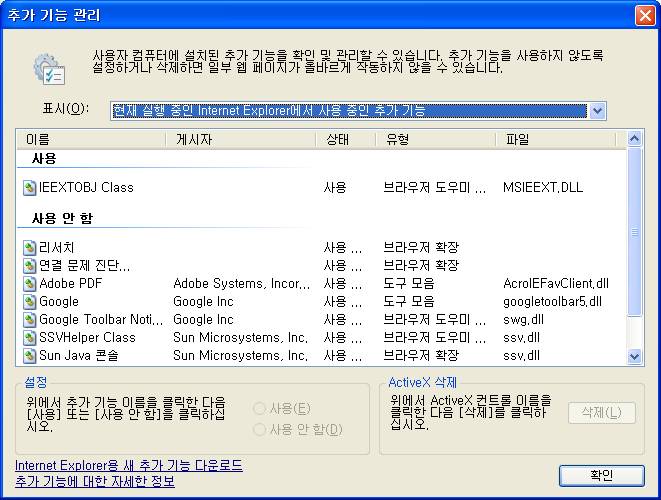Select the IEEXTOBJ Class row name
661x500 pixels.
86,188
